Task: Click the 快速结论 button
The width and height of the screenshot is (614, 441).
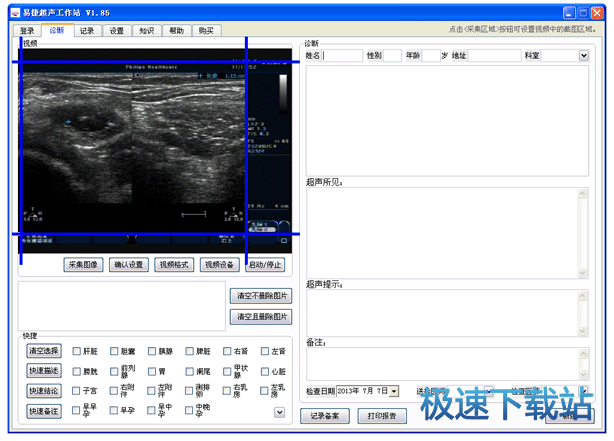Action: pyautogui.click(x=44, y=390)
